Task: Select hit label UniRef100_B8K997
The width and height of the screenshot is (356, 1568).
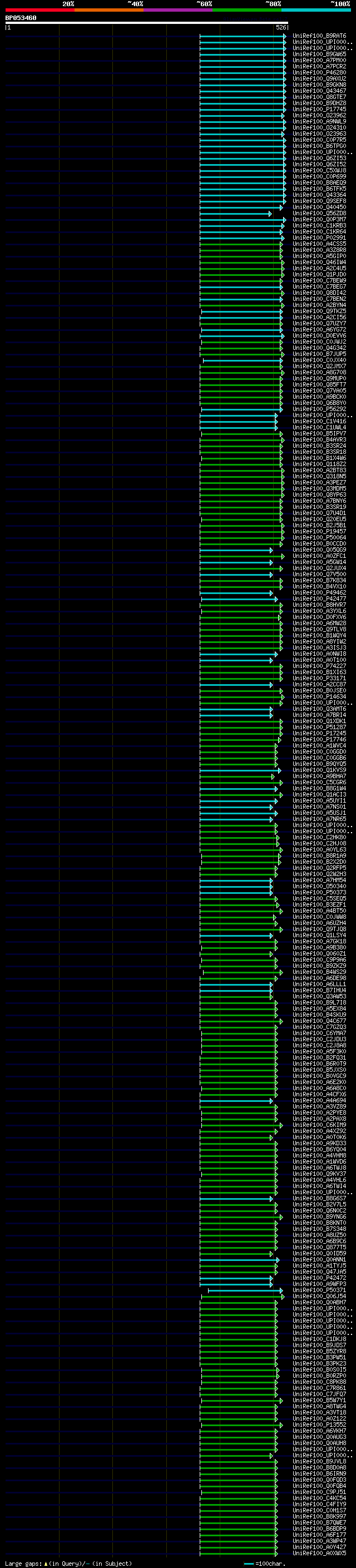Action: 319,1517
